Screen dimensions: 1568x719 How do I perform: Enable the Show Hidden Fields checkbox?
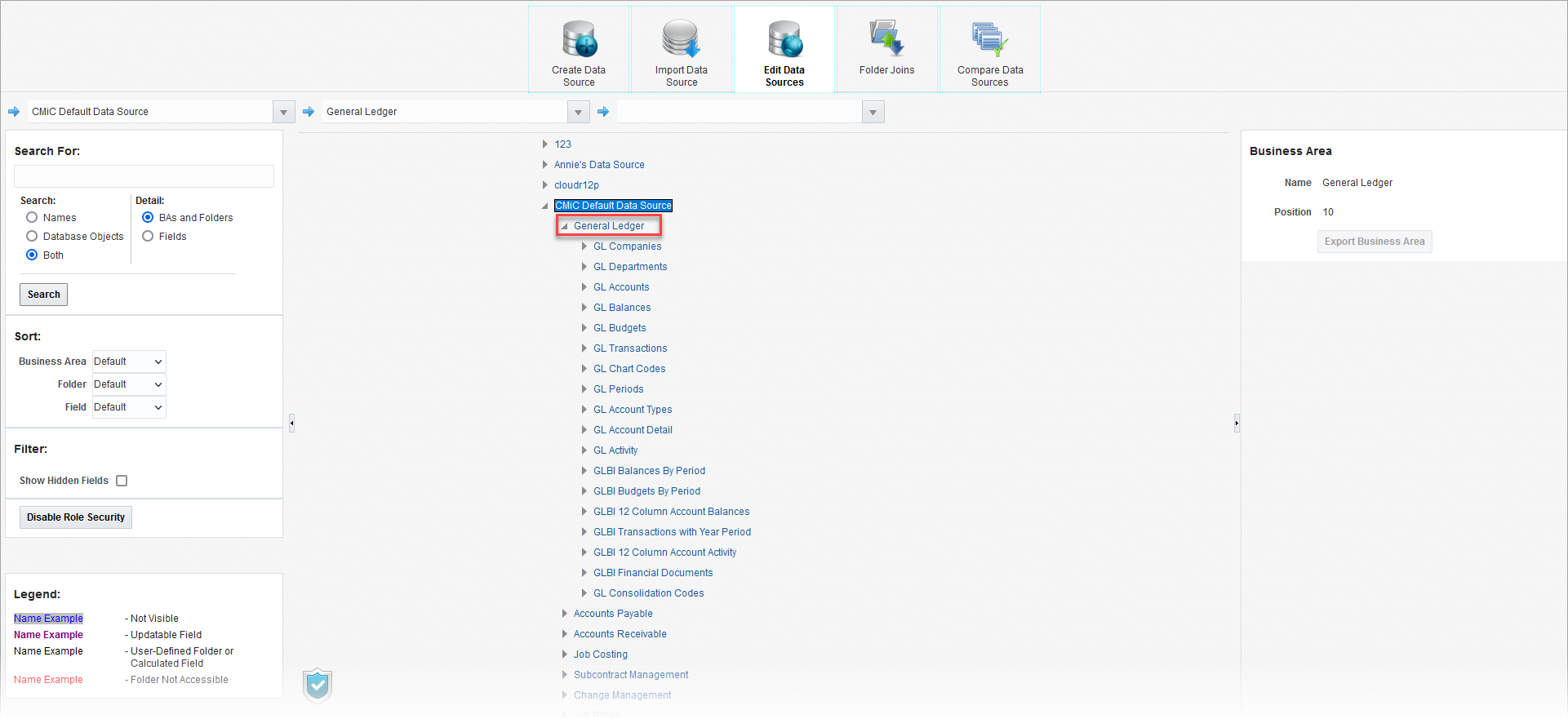click(x=122, y=481)
